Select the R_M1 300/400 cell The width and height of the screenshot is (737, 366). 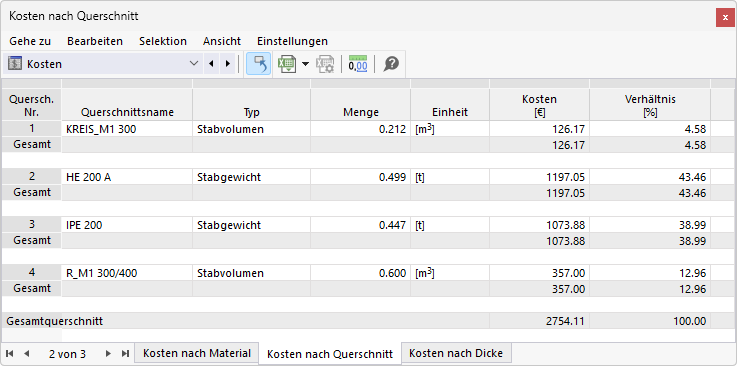point(127,273)
